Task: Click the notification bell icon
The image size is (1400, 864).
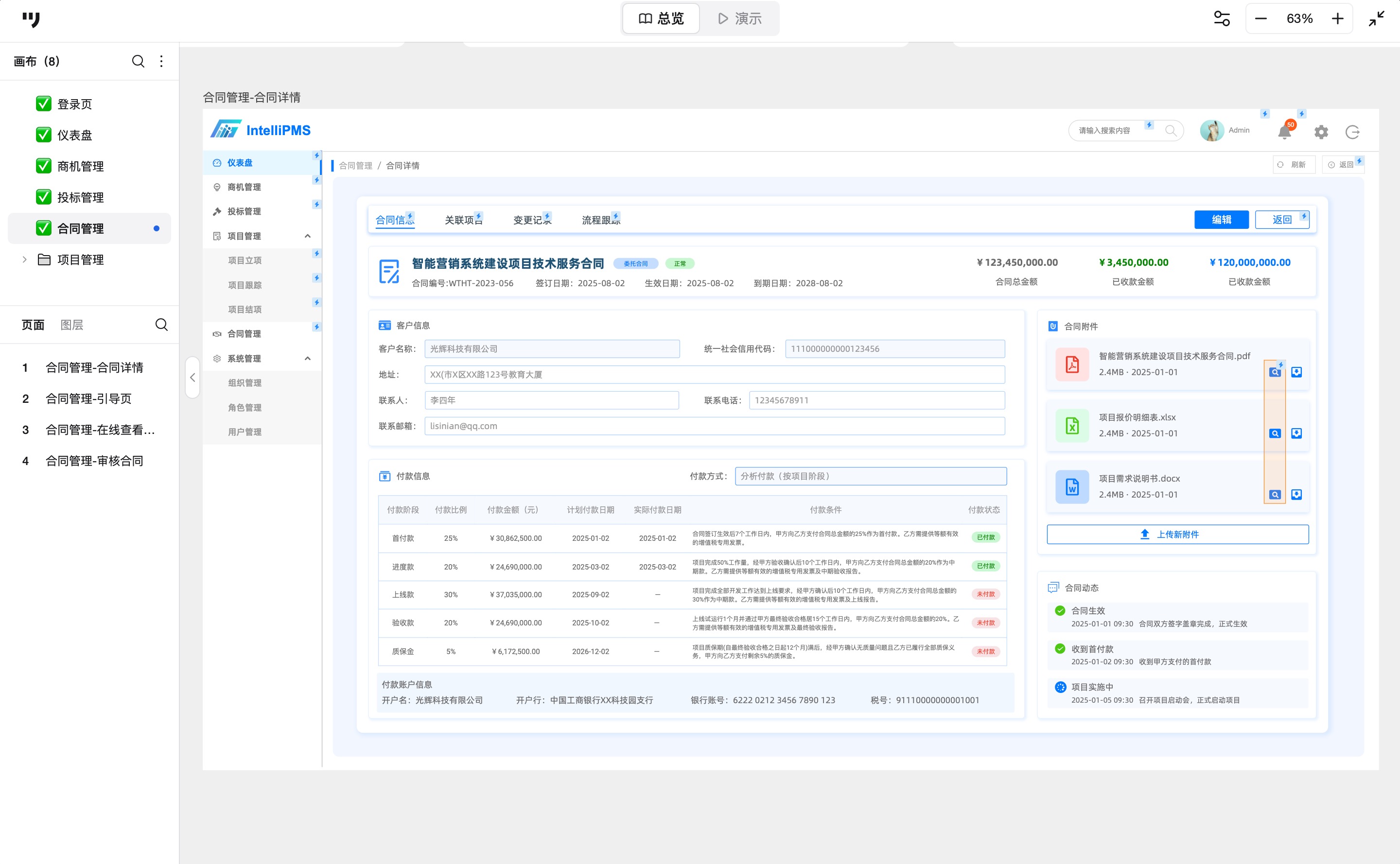Action: tap(1284, 132)
